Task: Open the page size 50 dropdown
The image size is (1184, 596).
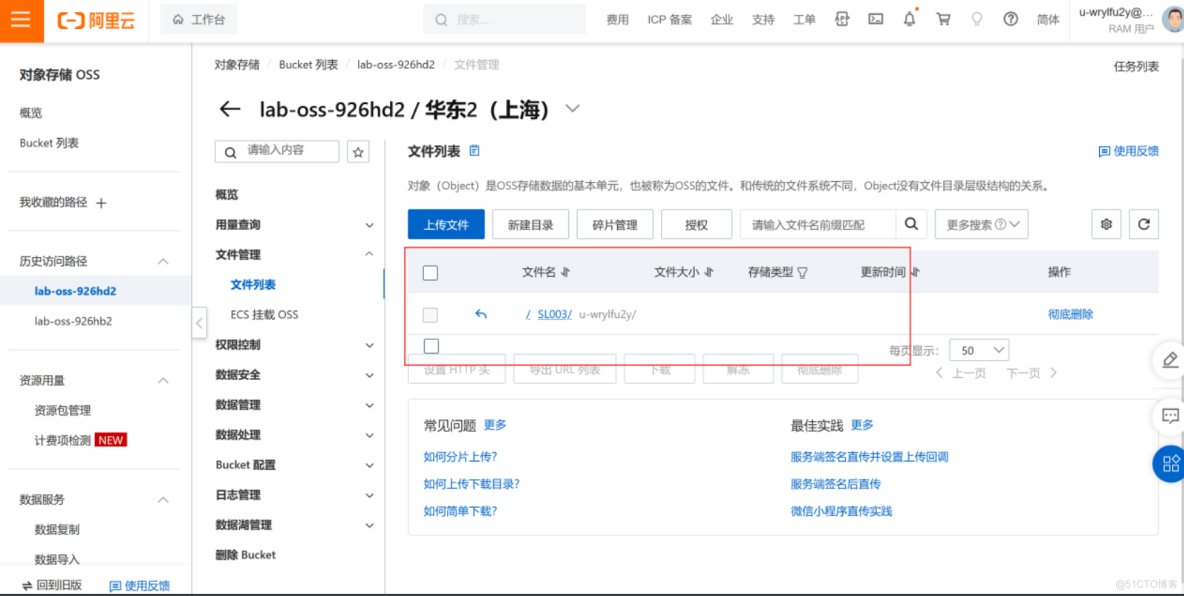Action: (x=979, y=351)
